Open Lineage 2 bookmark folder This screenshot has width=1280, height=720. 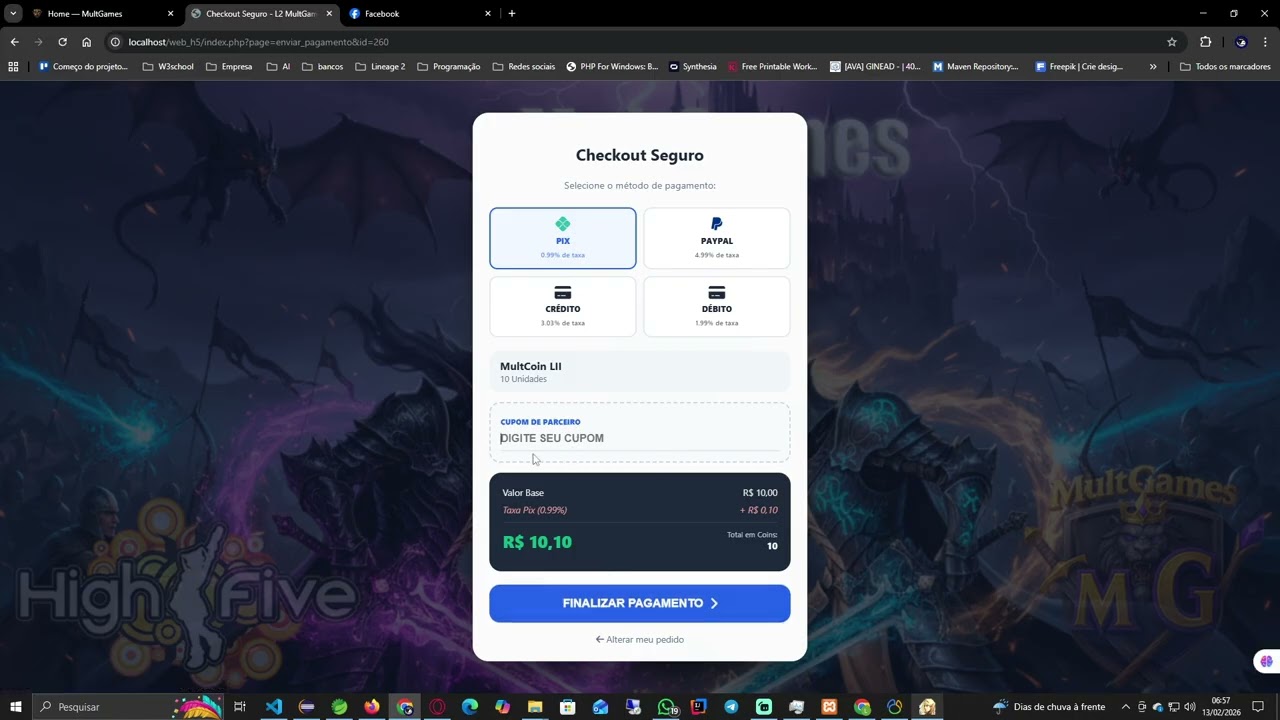point(380,67)
